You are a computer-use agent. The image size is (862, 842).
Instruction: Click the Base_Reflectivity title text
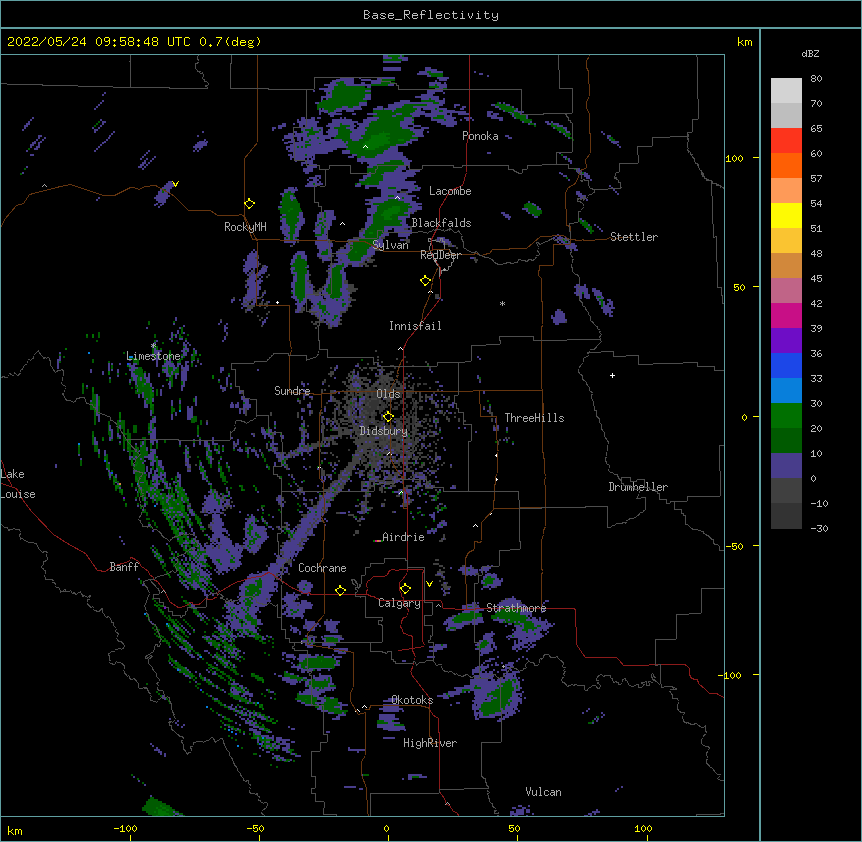click(x=431, y=15)
